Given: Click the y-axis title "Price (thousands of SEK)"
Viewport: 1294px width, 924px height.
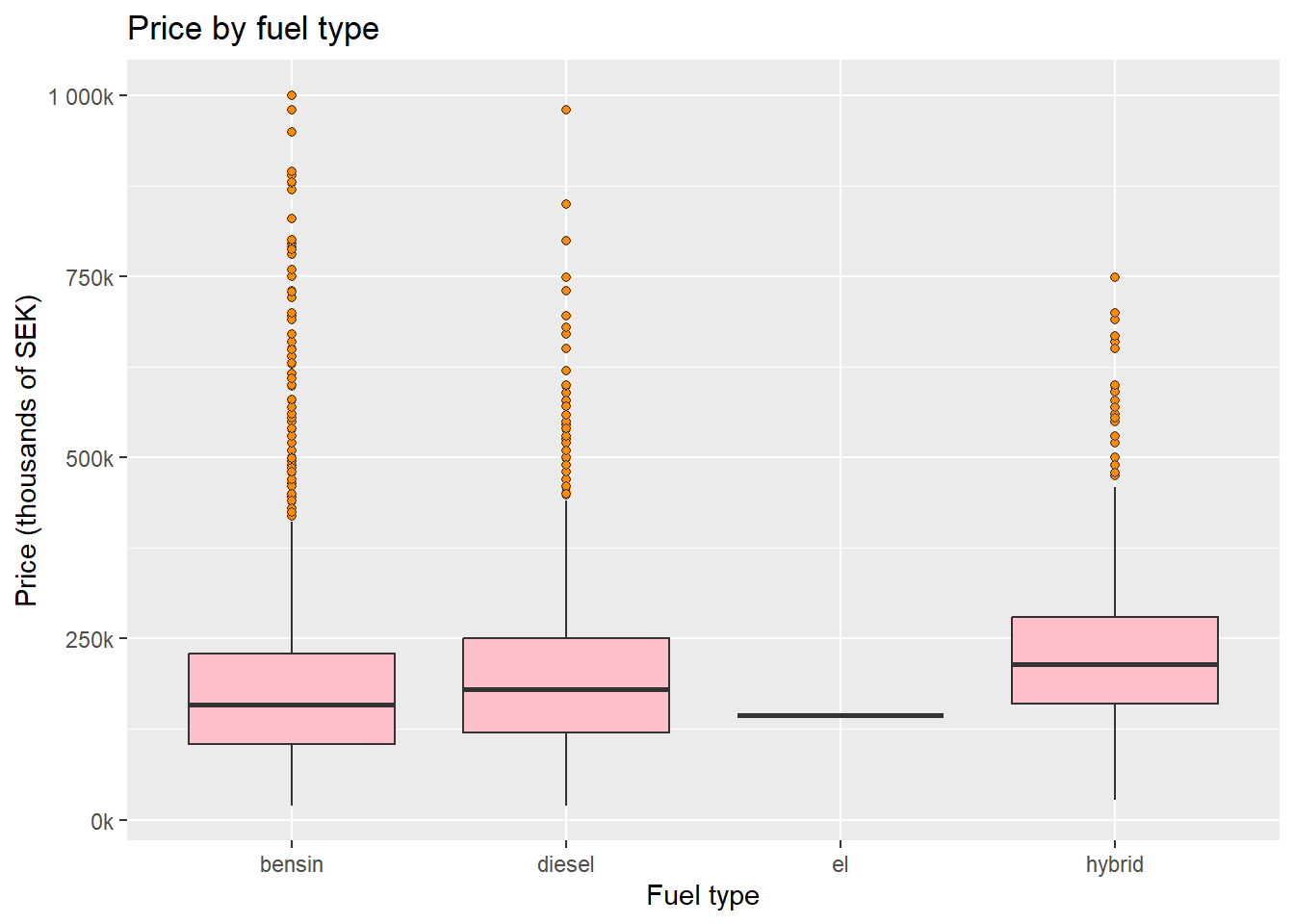Looking at the screenshot, I should coord(27,450).
